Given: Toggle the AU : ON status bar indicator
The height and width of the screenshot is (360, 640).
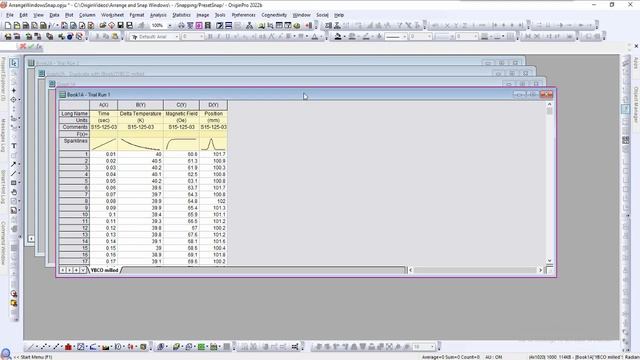Looking at the screenshot, I should pyautogui.click(x=493, y=357).
